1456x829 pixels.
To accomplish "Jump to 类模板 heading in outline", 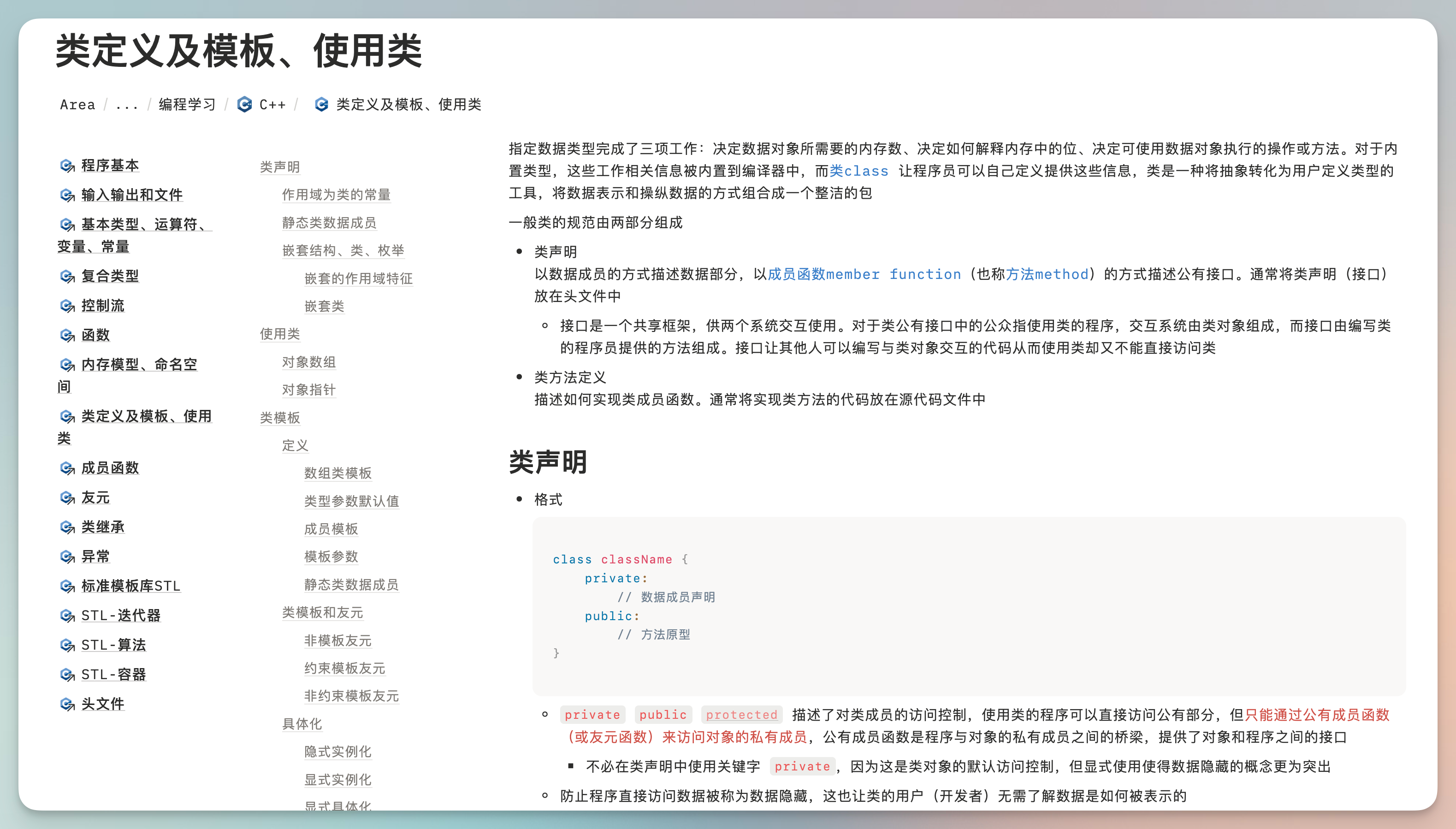I will 279,418.
